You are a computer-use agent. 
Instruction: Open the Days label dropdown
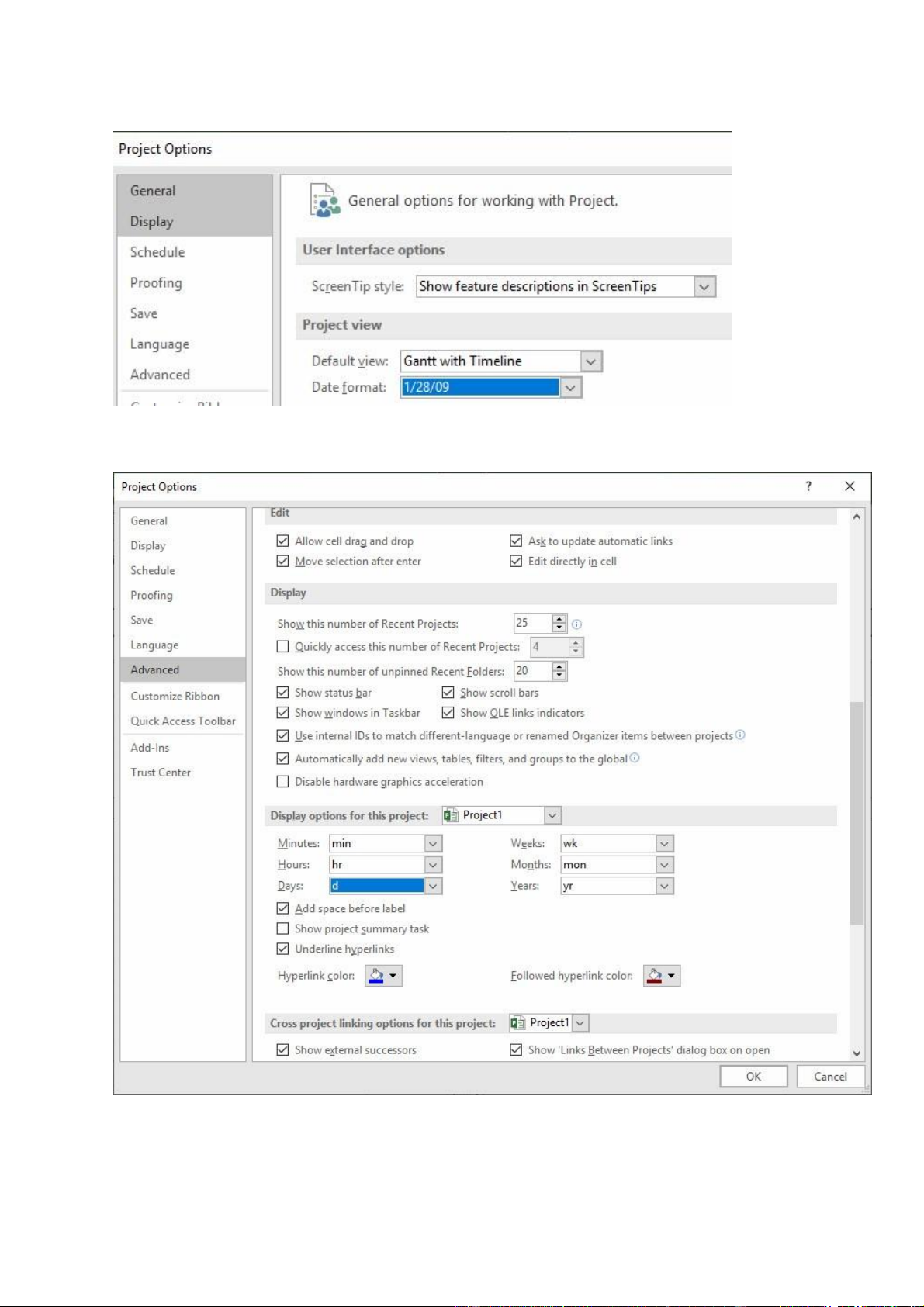434,886
